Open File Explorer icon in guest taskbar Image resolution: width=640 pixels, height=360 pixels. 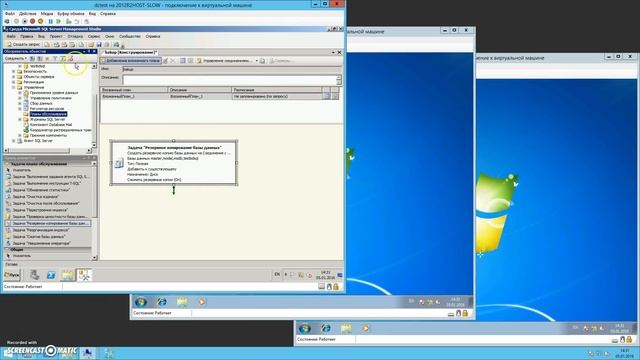pyautogui.click(x=68, y=275)
